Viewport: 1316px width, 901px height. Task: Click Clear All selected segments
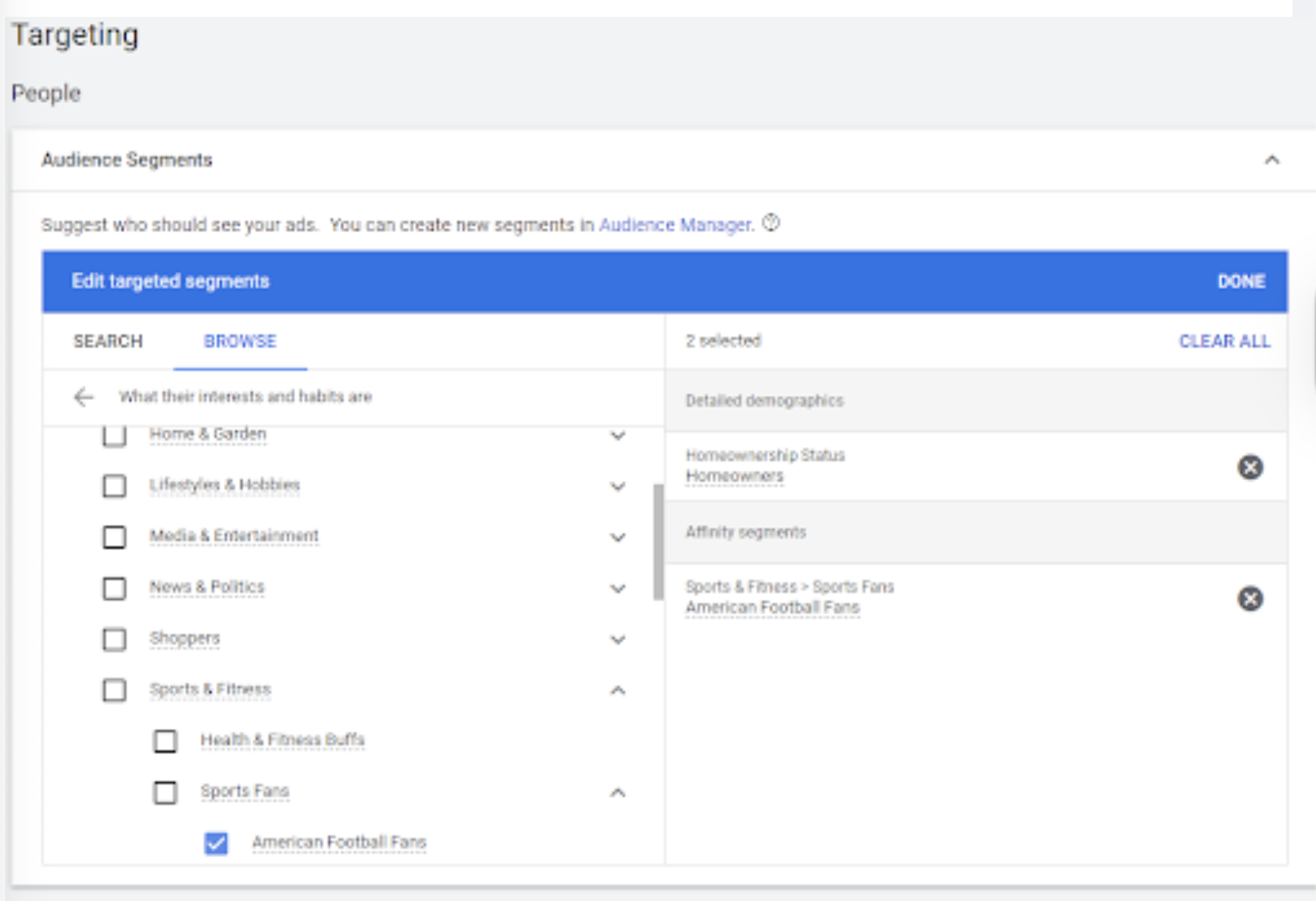(x=1224, y=342)
